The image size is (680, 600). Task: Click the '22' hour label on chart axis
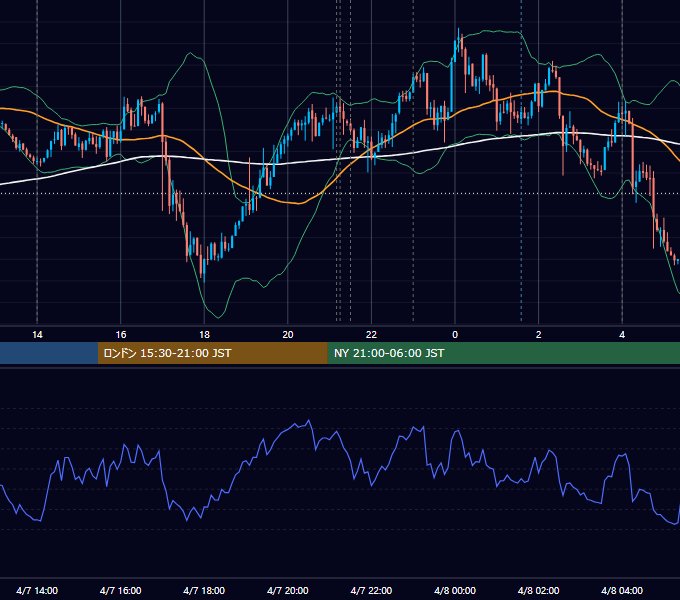pos(371,335)
